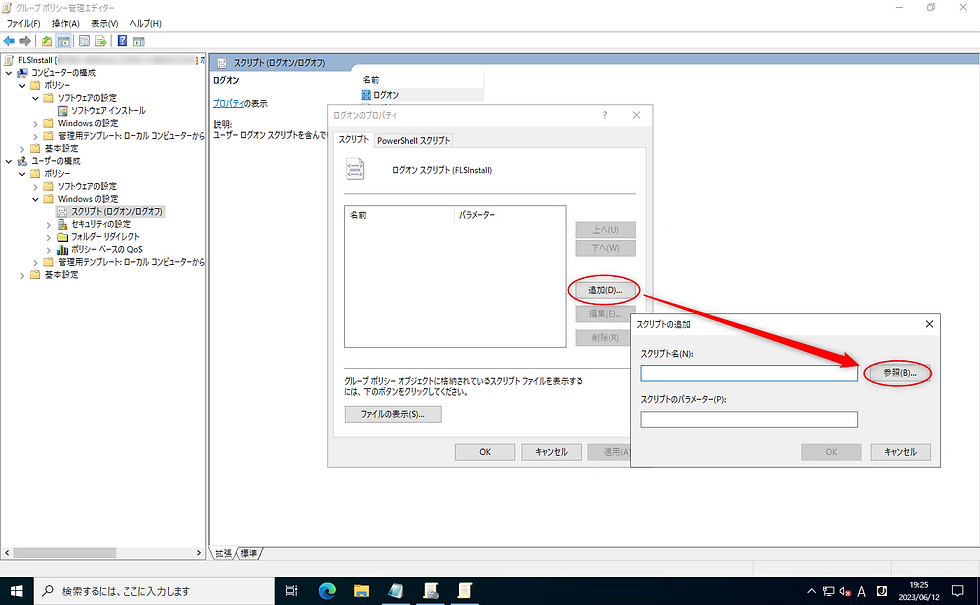Focus the スクリプト名(N) input field
The width and height of the screenshot is (980, 605).
(x=749, y=373)
